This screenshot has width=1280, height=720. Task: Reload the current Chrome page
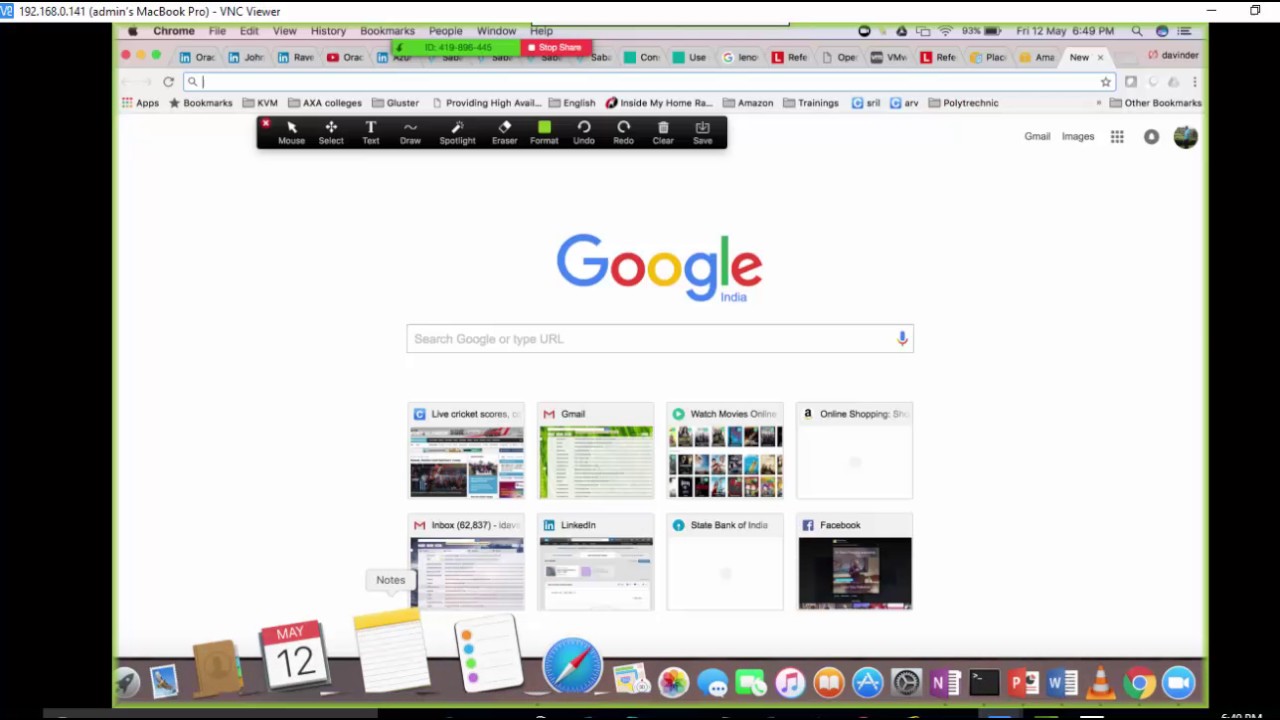coord(168,82)
